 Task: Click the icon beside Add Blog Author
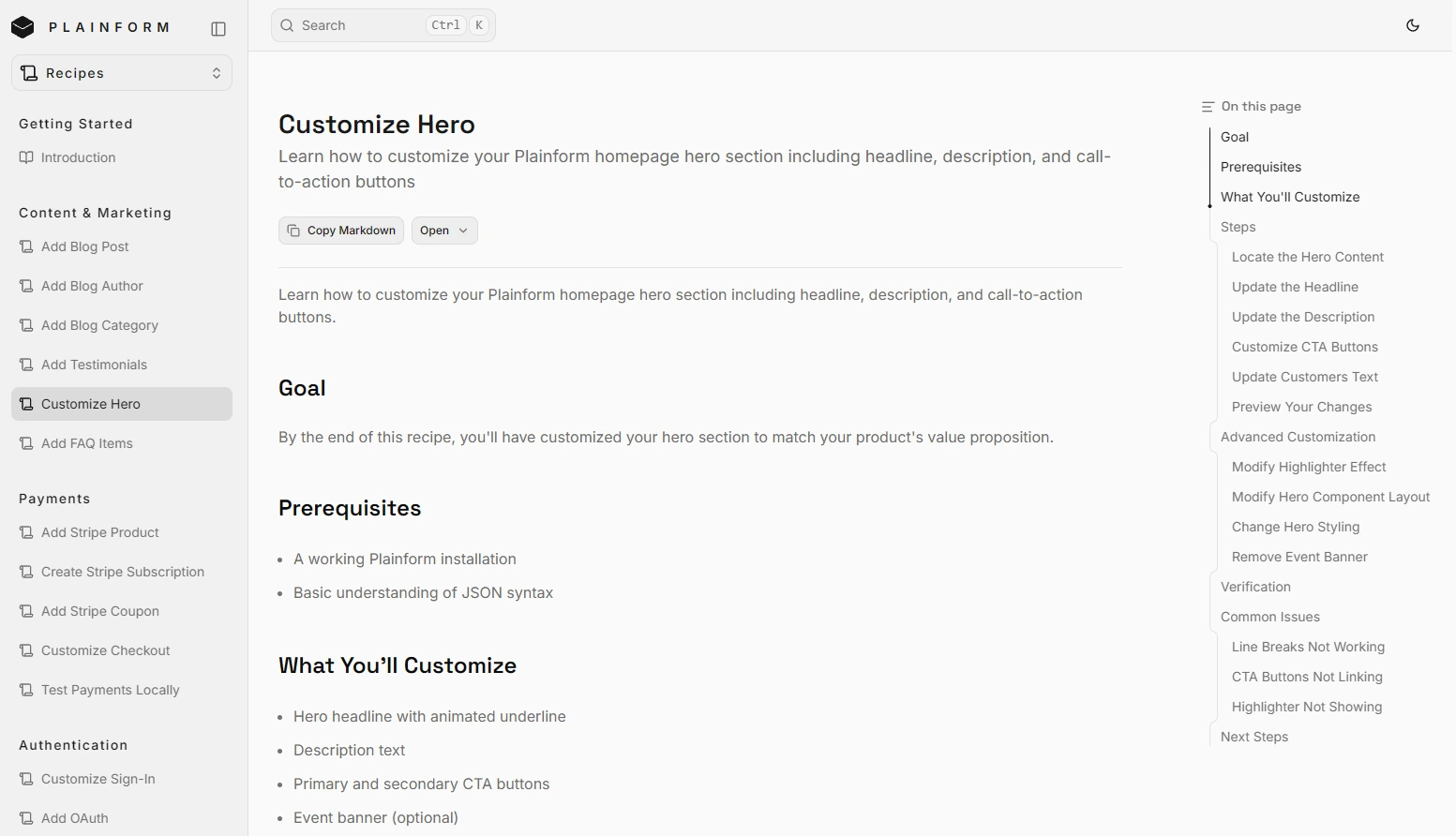pos(26,286)
